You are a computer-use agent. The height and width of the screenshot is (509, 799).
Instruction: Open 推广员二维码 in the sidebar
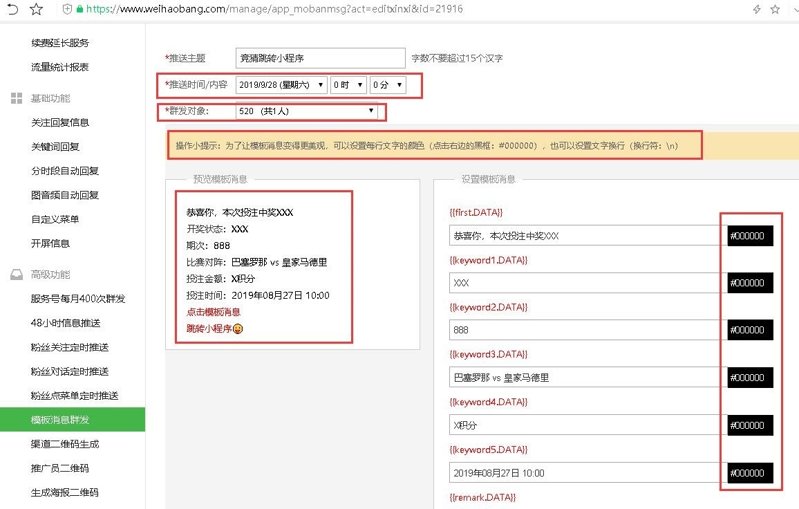(x=60, y=468)
